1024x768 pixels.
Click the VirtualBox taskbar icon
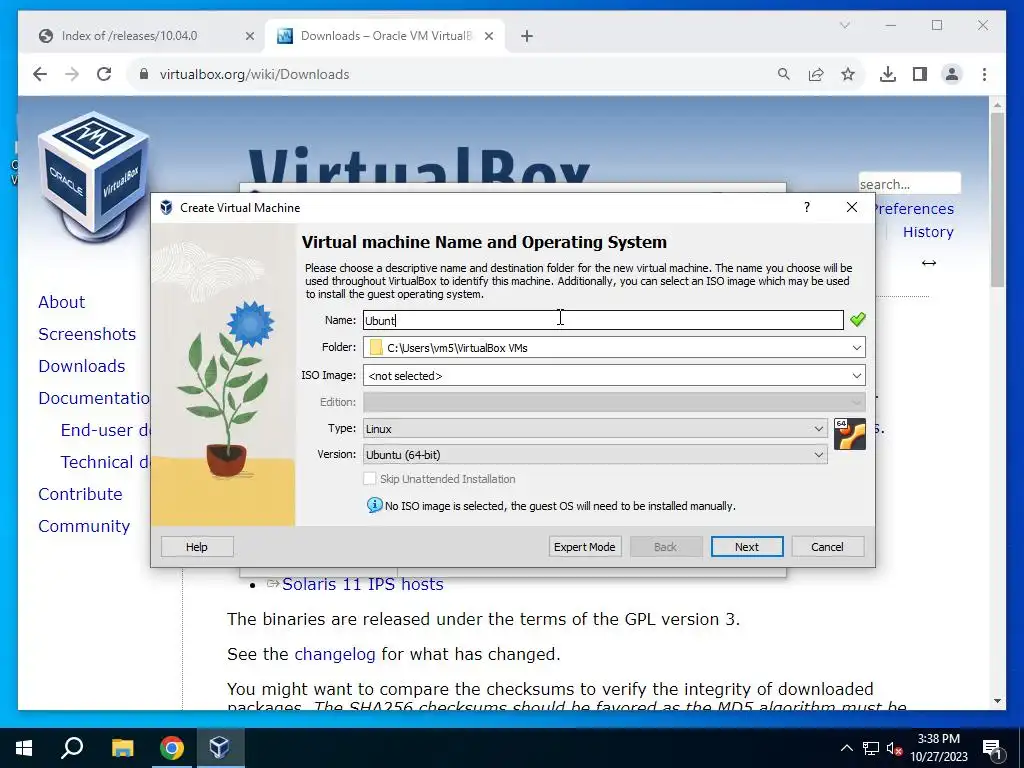(220, 748)
